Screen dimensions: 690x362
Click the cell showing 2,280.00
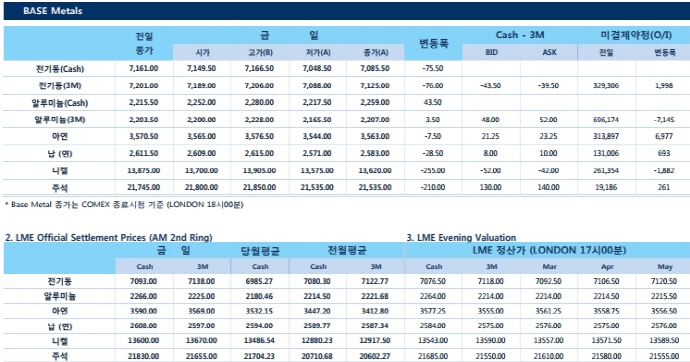259,102
